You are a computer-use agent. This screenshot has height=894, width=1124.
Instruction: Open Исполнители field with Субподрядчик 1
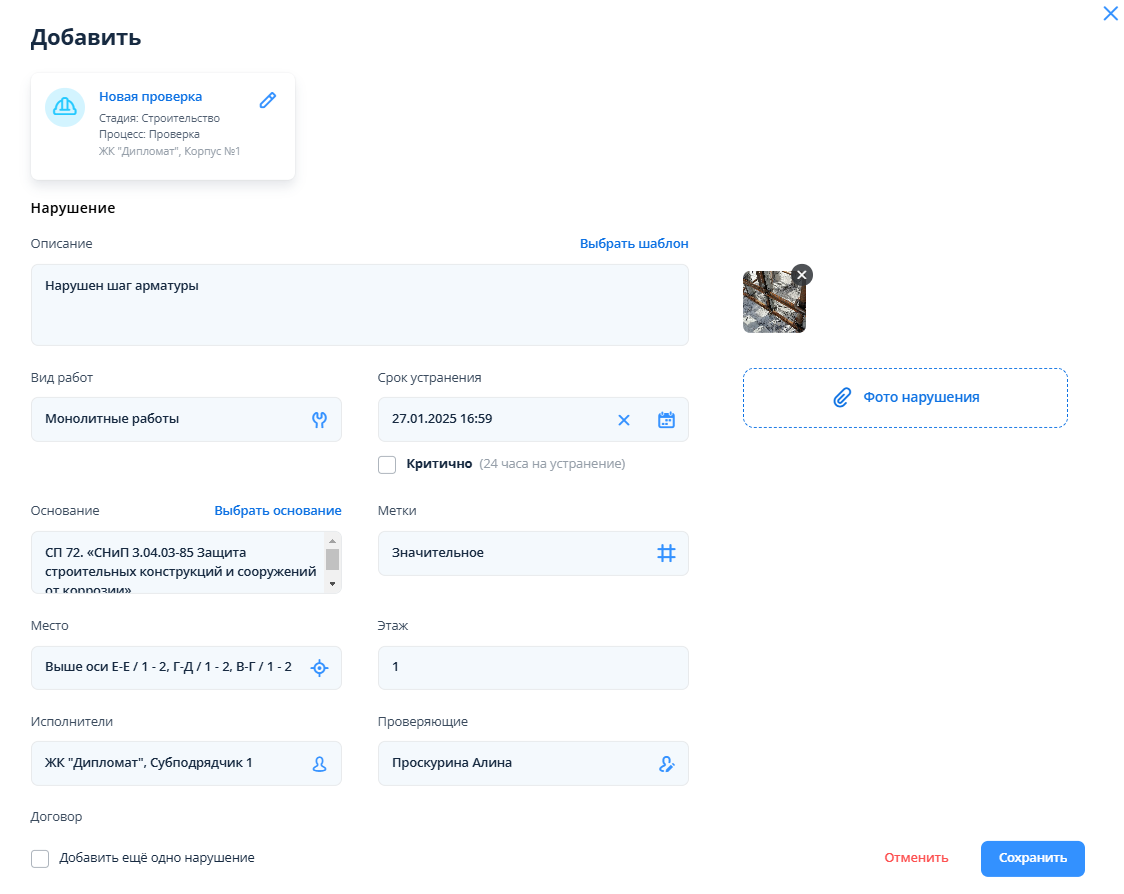[x=170, y=764]
